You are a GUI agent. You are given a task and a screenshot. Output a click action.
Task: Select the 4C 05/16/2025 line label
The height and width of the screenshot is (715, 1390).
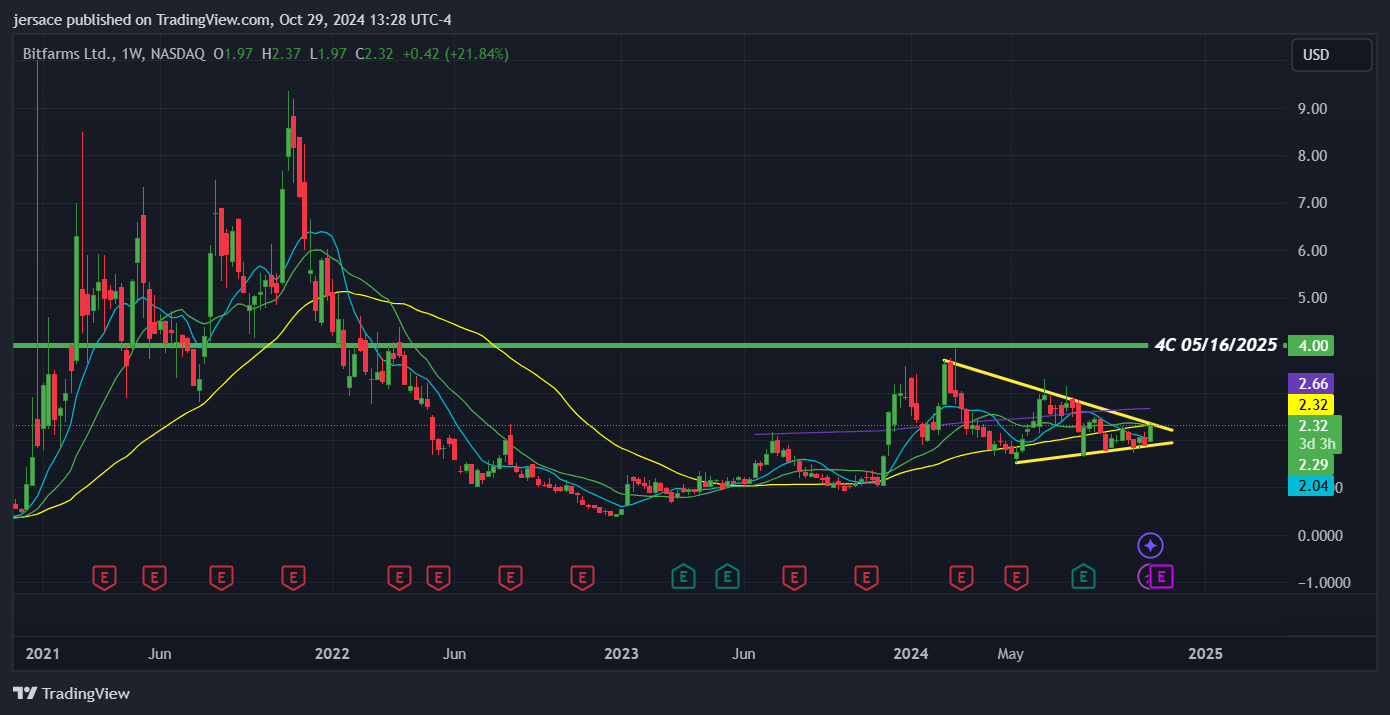point(1215,345)
